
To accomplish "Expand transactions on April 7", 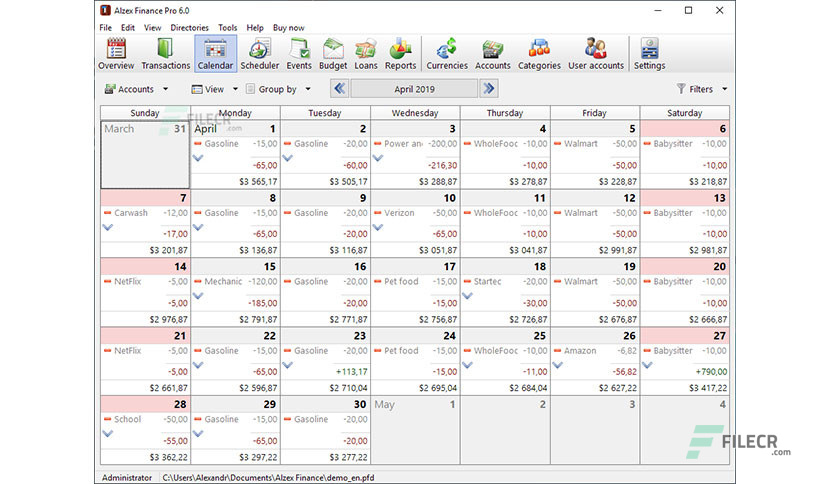I will (x=108, y=228).
